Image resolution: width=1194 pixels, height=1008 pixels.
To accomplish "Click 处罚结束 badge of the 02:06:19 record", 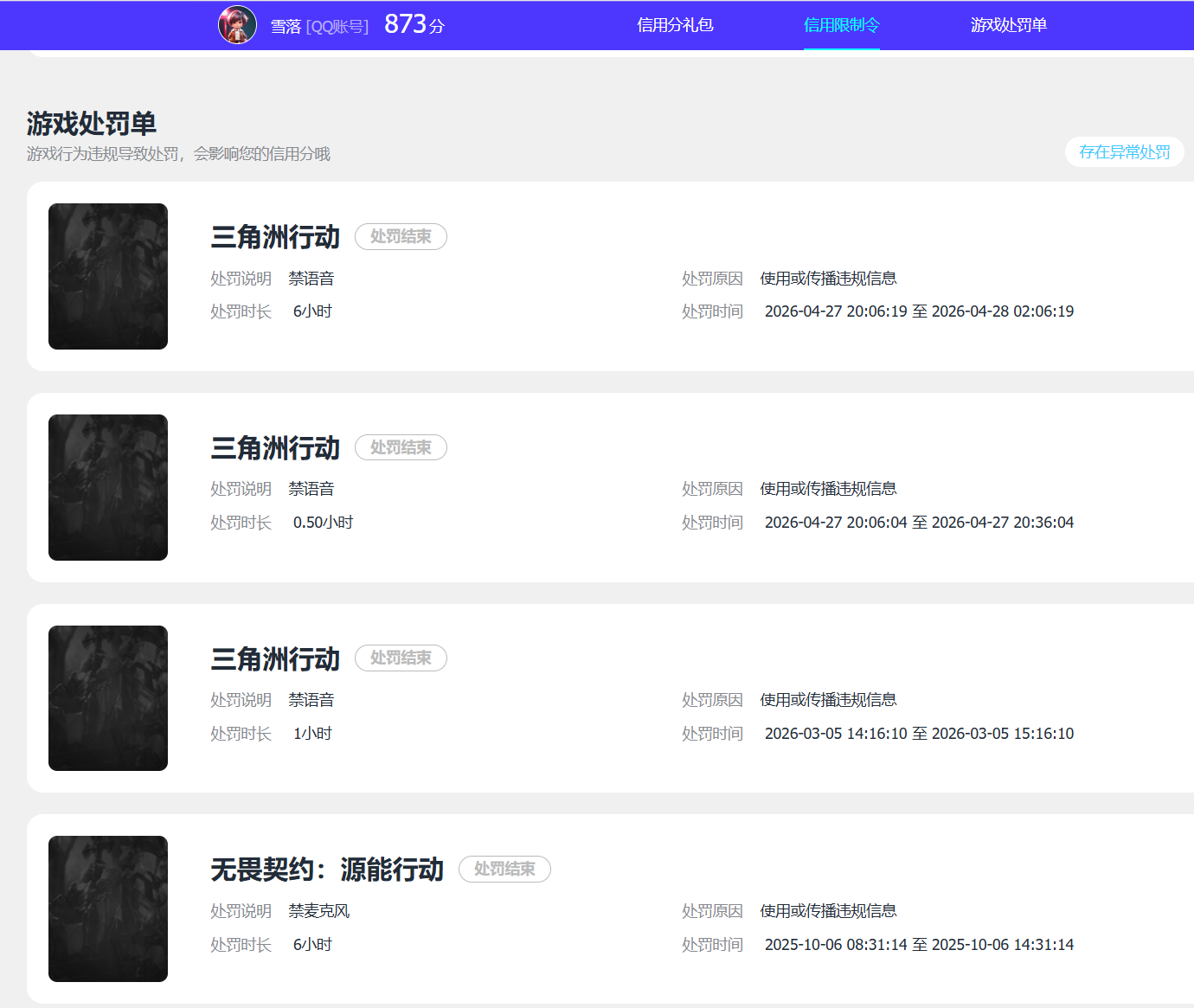I will coord(401,236).
